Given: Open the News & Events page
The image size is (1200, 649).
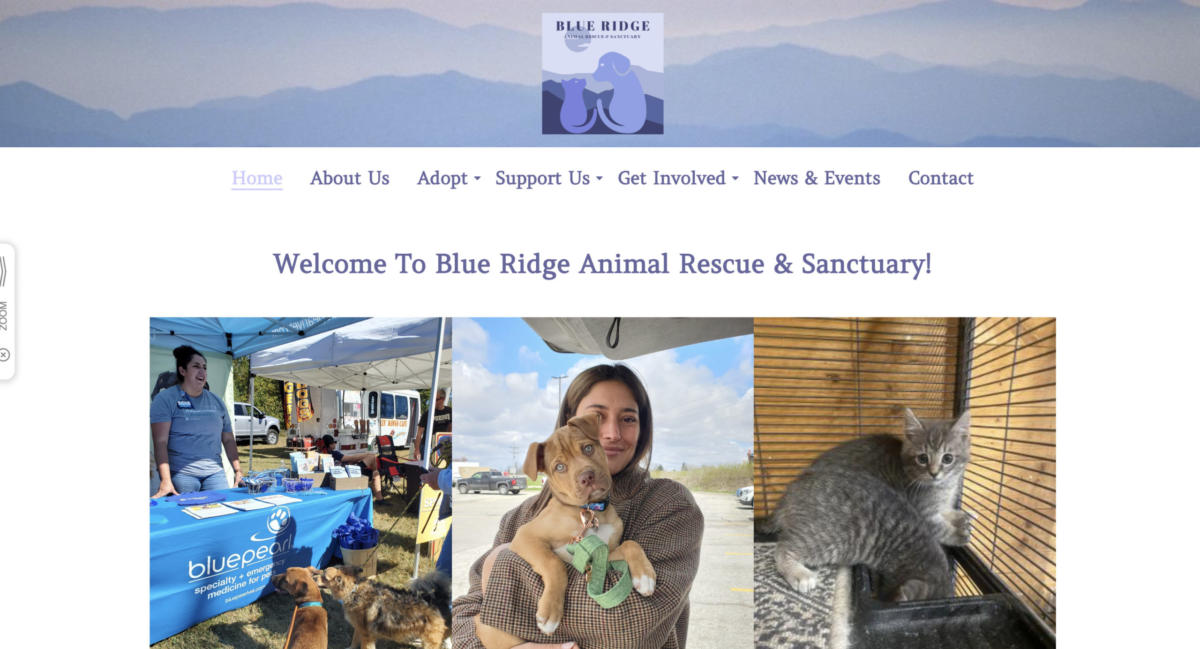Looking at the screenshot, I should pyautogui.click(x=817, y=178).
